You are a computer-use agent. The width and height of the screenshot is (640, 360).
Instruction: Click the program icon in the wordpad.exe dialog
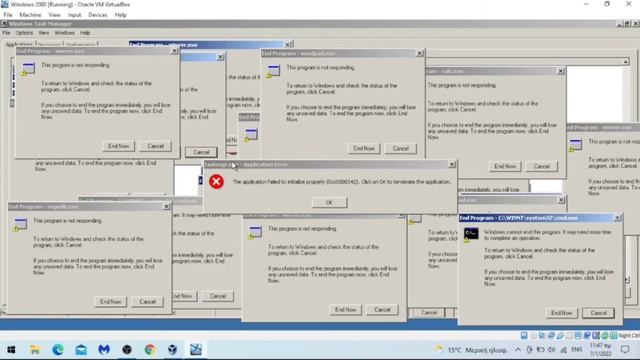point(273,71)
